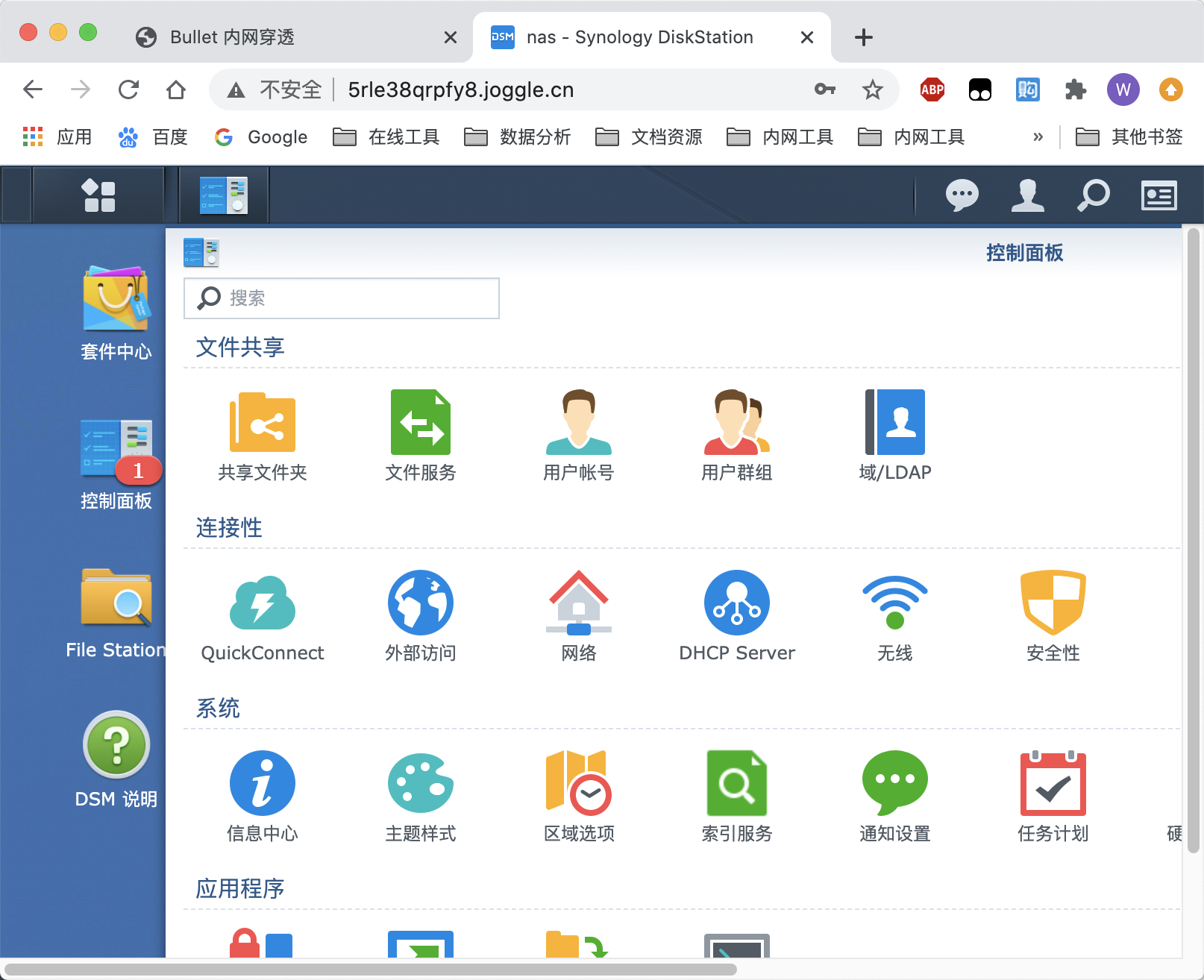Open DSM notifications speech bubble
The image size is (1204, 980).
coord(962,195)
